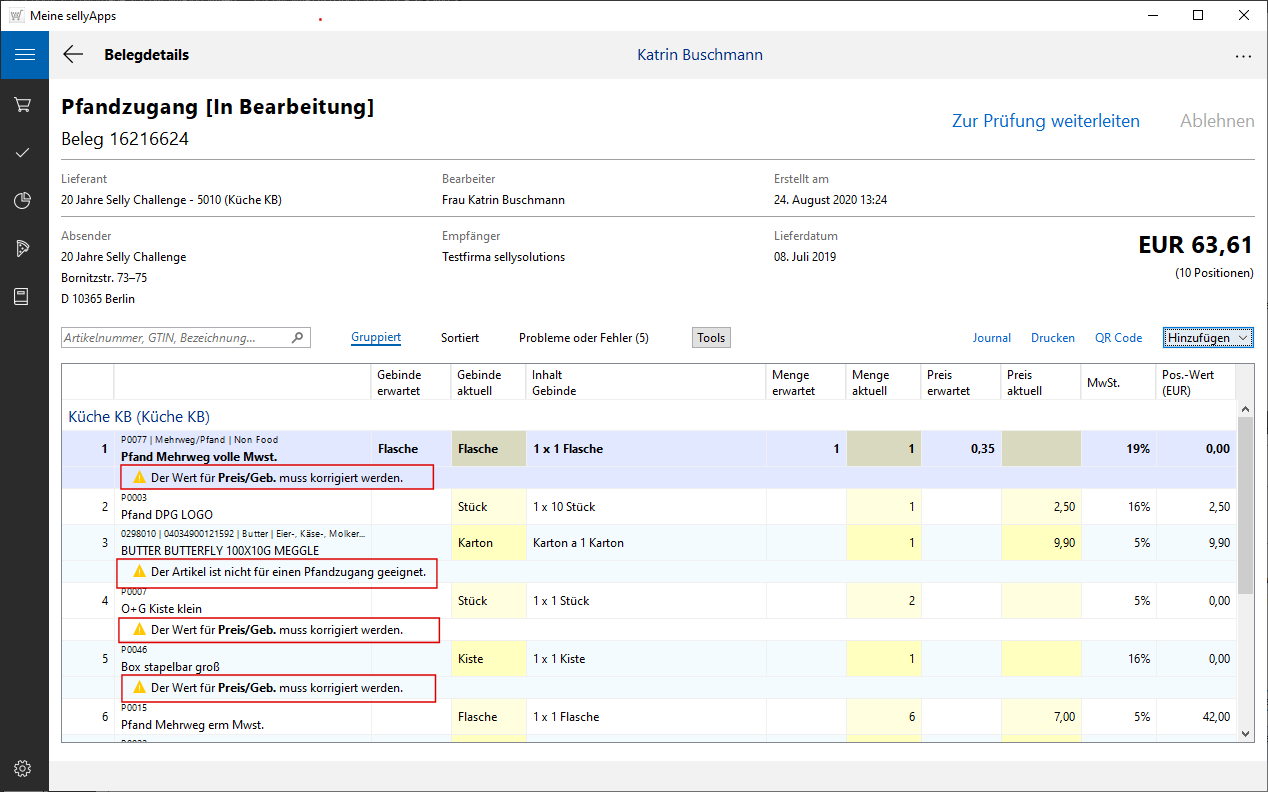The image size is (1268, 792).
Task: Open the shopping cart section in sidebar
Action: coord(24,105)
